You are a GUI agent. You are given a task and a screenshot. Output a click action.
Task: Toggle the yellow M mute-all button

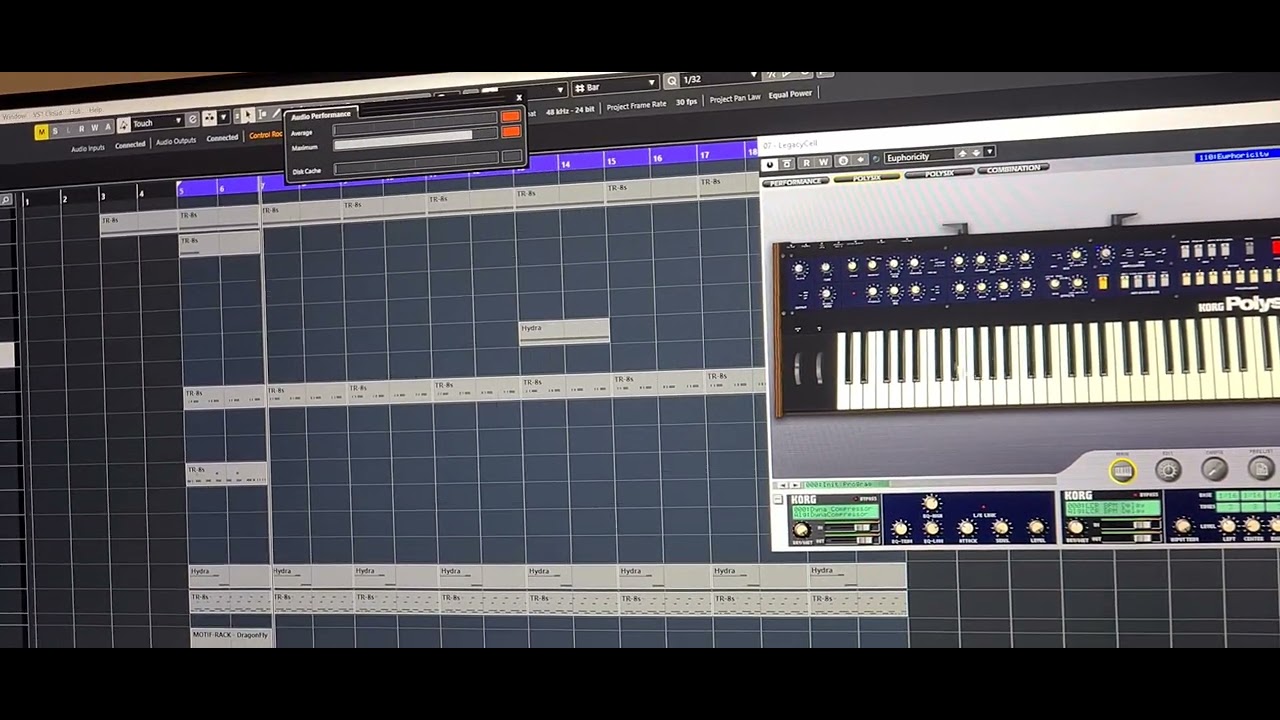[x=41, y=132]
